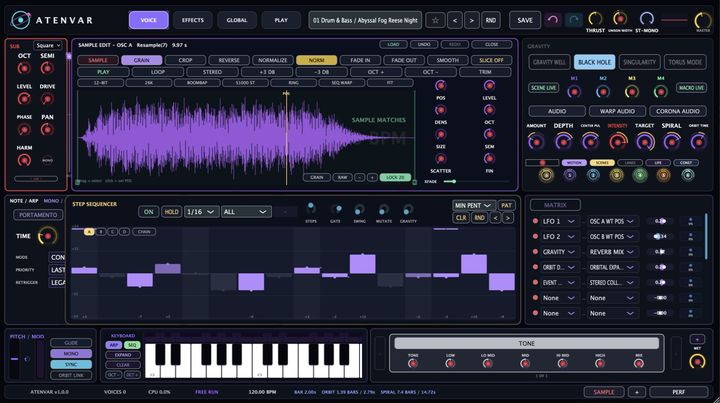Screen dimensions: 720x403
Task: Click the green scene orb icon
Action: pos(640,175)
